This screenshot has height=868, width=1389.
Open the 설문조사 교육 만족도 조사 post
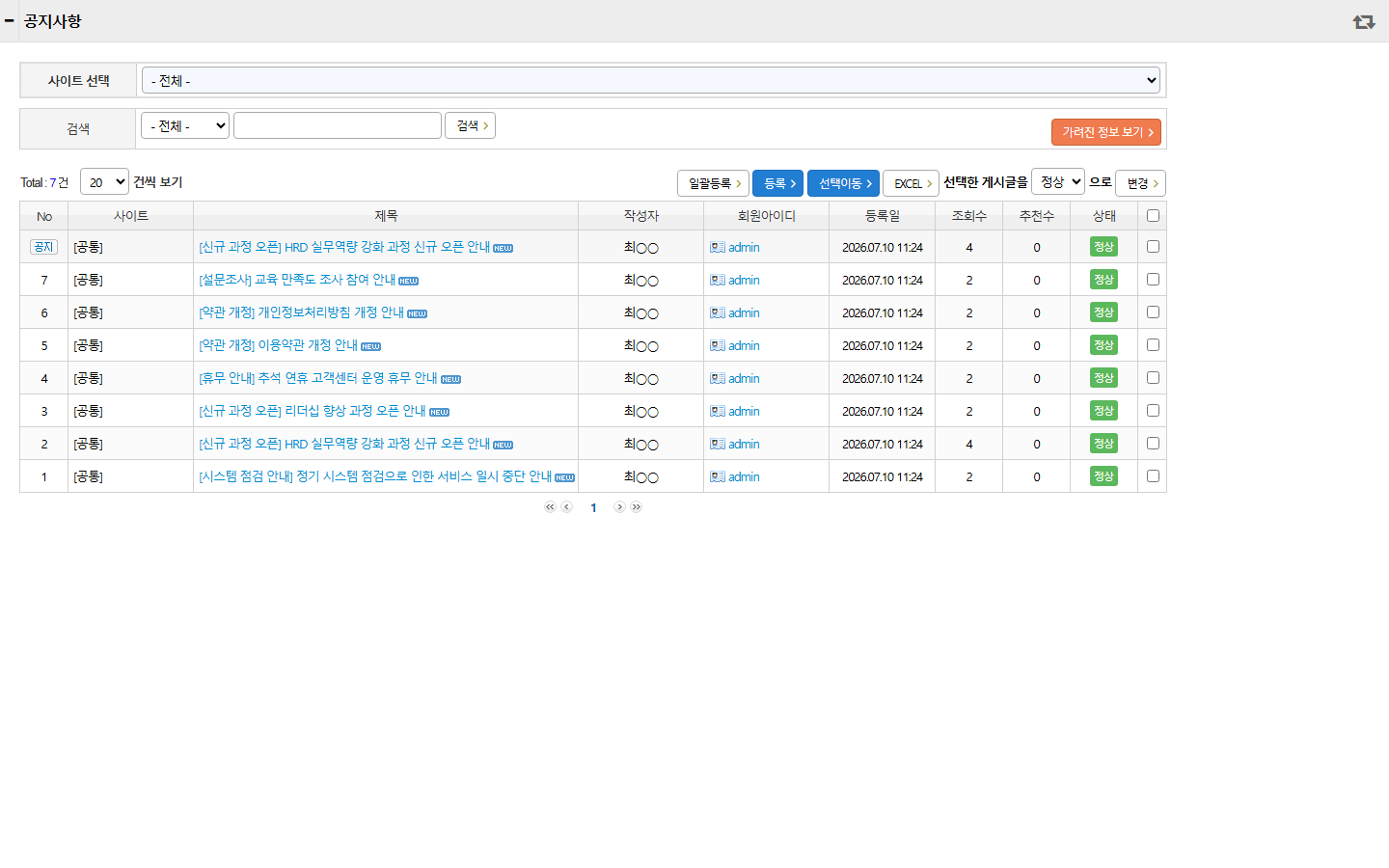coord(297,280)
